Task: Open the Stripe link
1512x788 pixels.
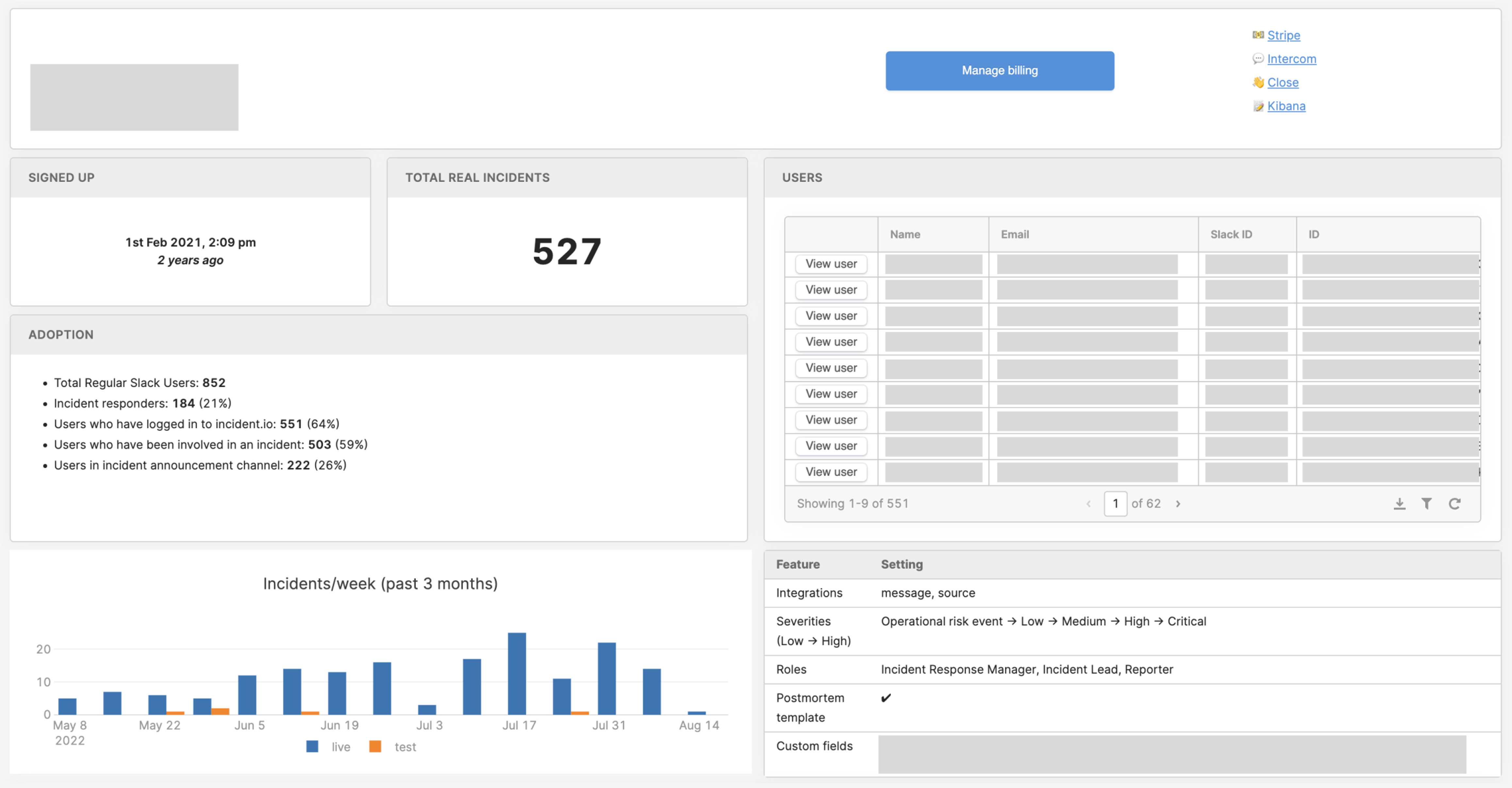Action: tap(1283, 35)
